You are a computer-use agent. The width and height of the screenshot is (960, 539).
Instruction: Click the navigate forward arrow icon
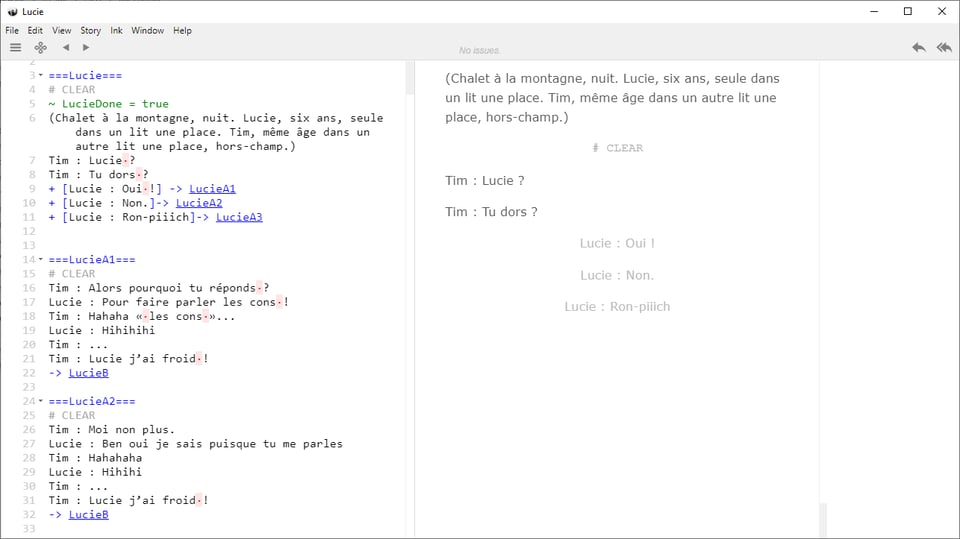pyautogui.click(x=86, y=47)
